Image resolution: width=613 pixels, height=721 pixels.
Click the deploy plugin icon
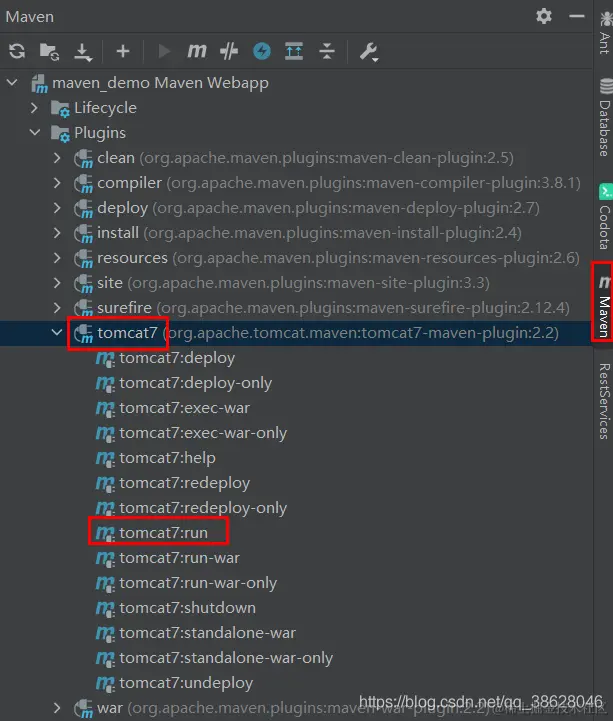pos(84,208)
